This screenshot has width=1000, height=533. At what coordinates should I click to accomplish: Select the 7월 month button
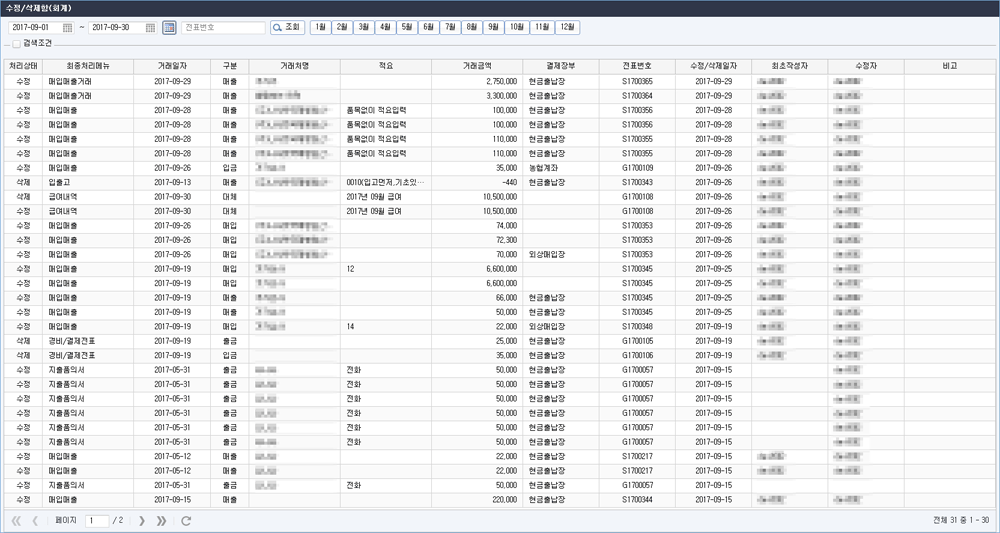coord(450,27)
